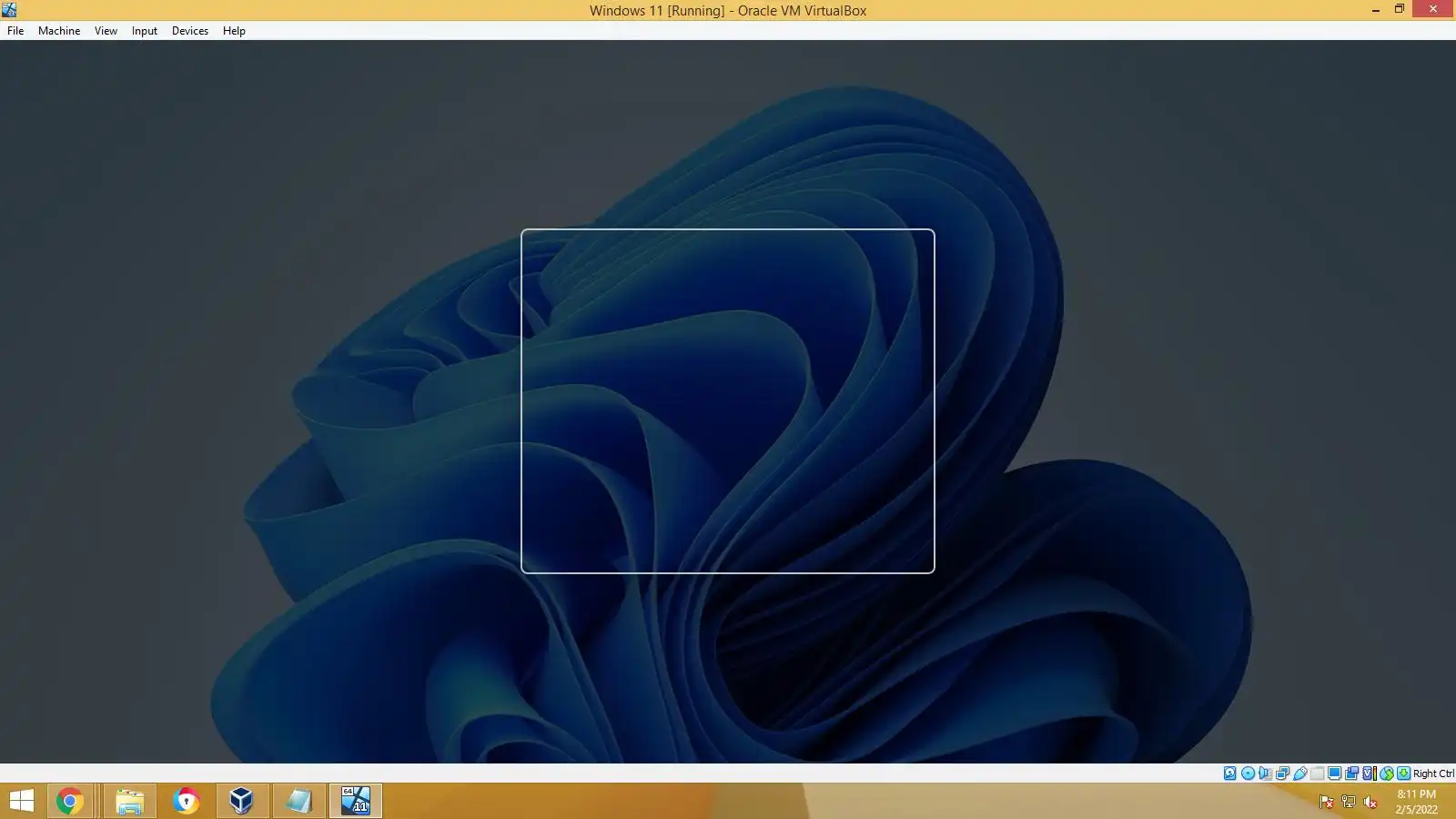Click the network adapters status icon
The width and height of the screenshot is (1456, 819).
tap(1282, 773)
